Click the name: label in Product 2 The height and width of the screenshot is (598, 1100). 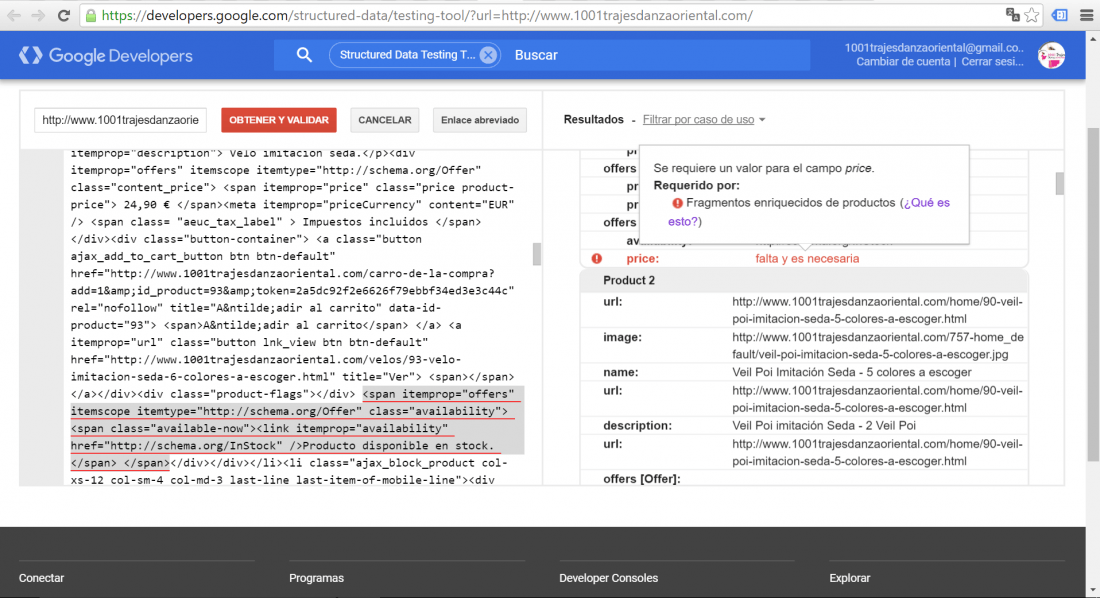point(620,372)
